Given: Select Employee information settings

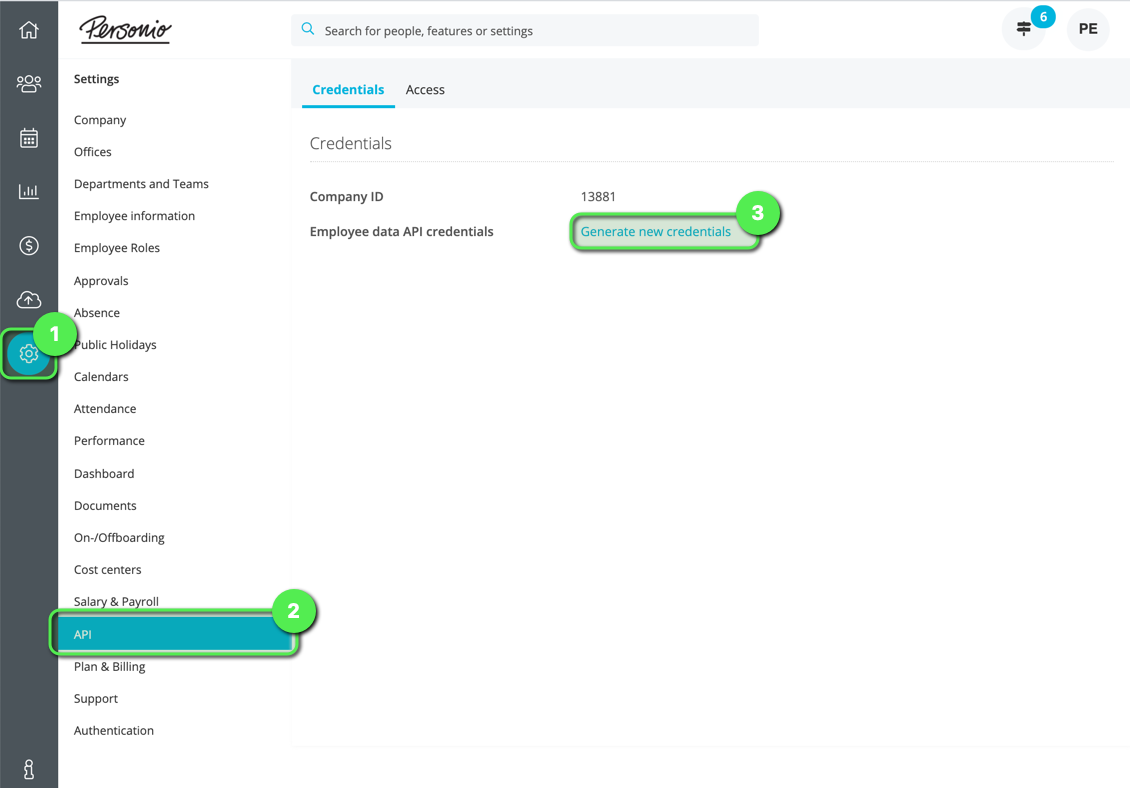Looking at the screenshot, I should click(x=134, y=216).
